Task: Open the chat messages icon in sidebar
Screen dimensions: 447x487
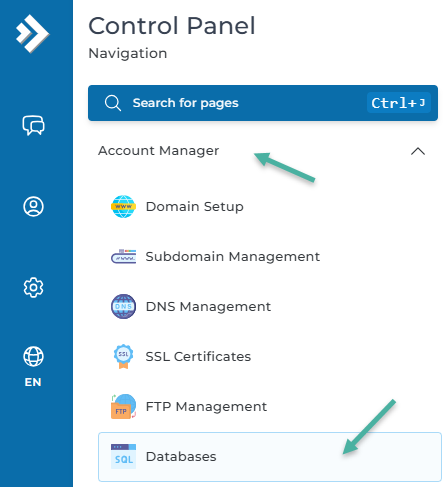Action: click(33, 126)
